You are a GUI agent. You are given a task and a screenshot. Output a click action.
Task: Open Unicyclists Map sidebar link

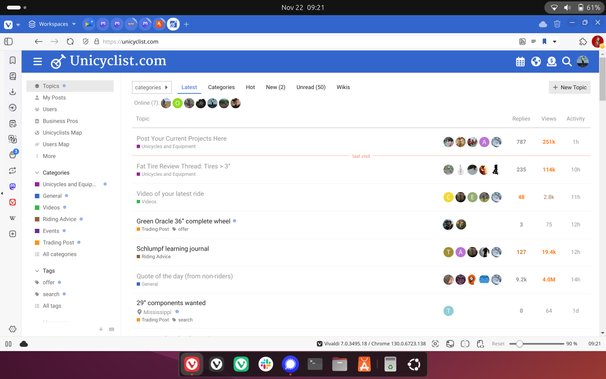tap(62, 133)
